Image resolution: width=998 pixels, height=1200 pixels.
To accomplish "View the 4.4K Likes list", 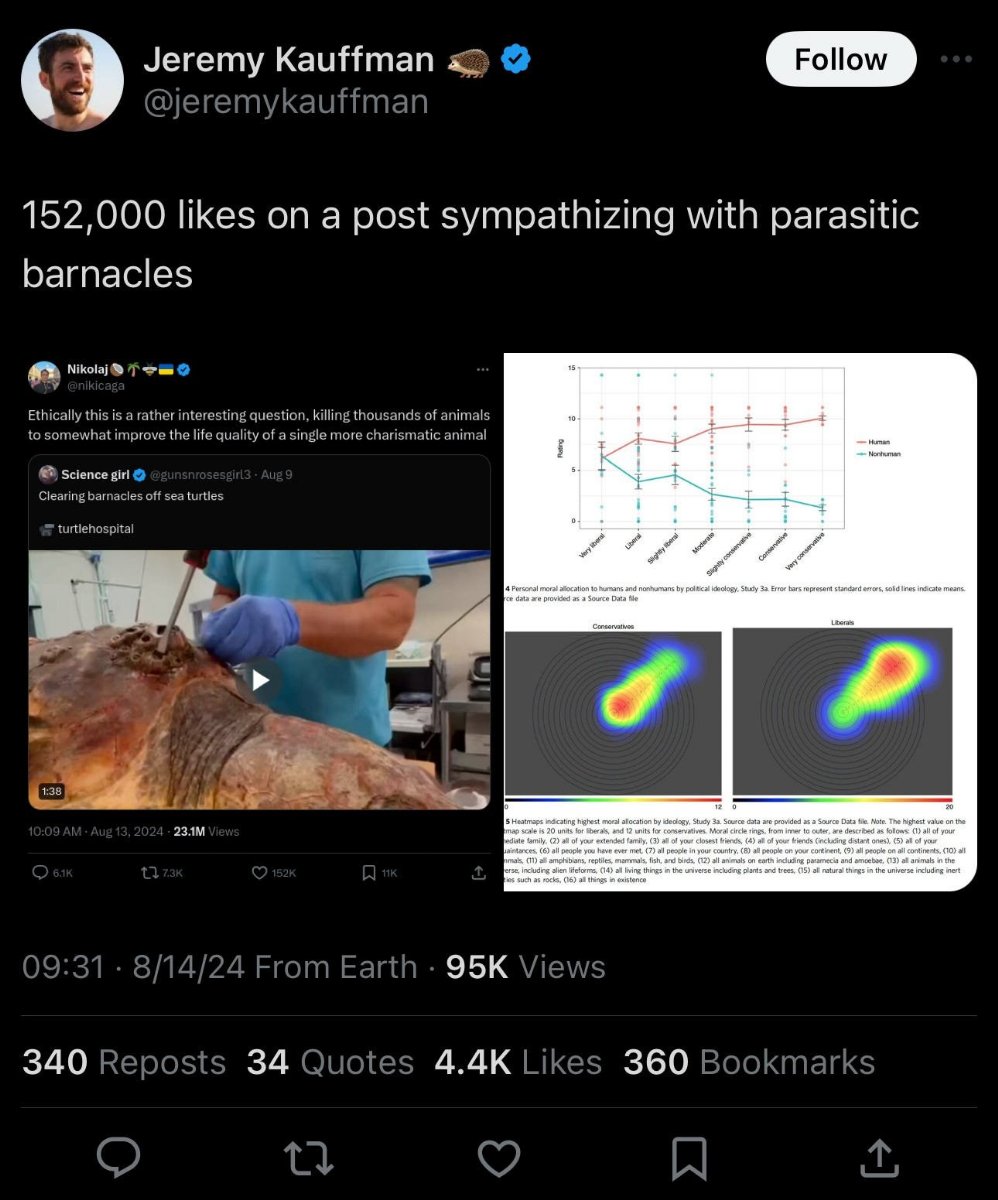I will point(518,1062).
